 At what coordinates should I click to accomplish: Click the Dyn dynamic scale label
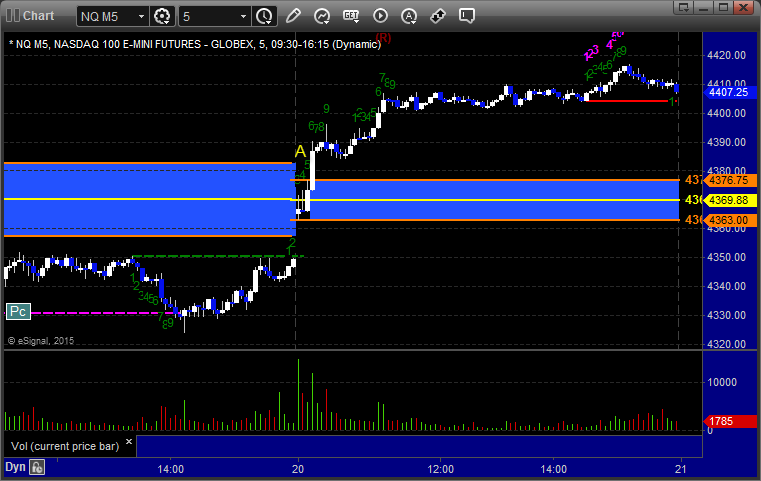15,467
